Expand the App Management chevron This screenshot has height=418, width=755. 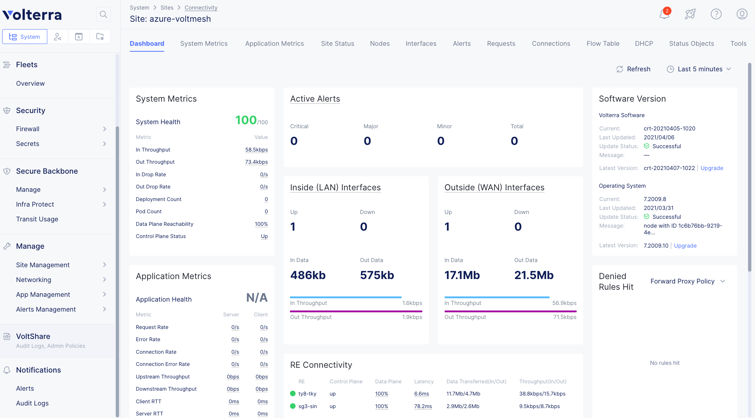(104, 294)
